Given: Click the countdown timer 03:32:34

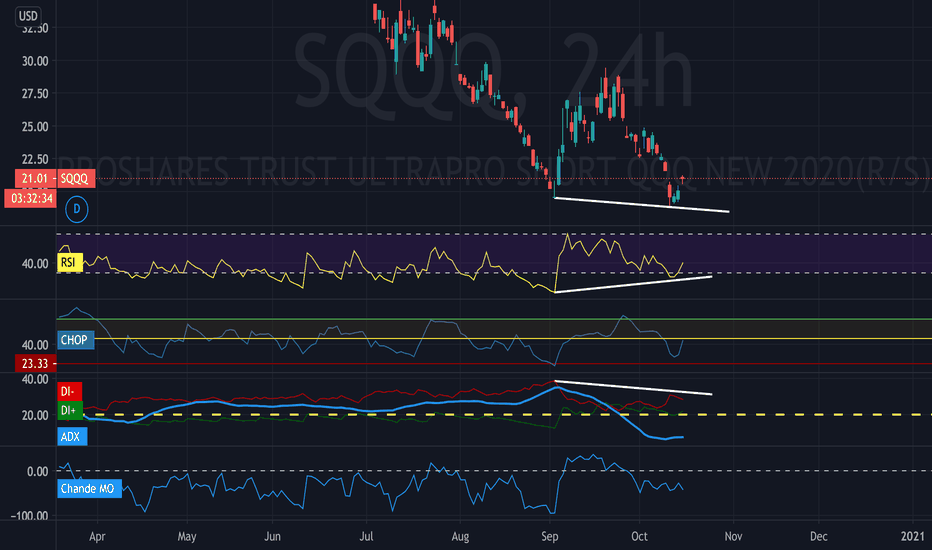Looking at the screenshot, I should [30, 199].
